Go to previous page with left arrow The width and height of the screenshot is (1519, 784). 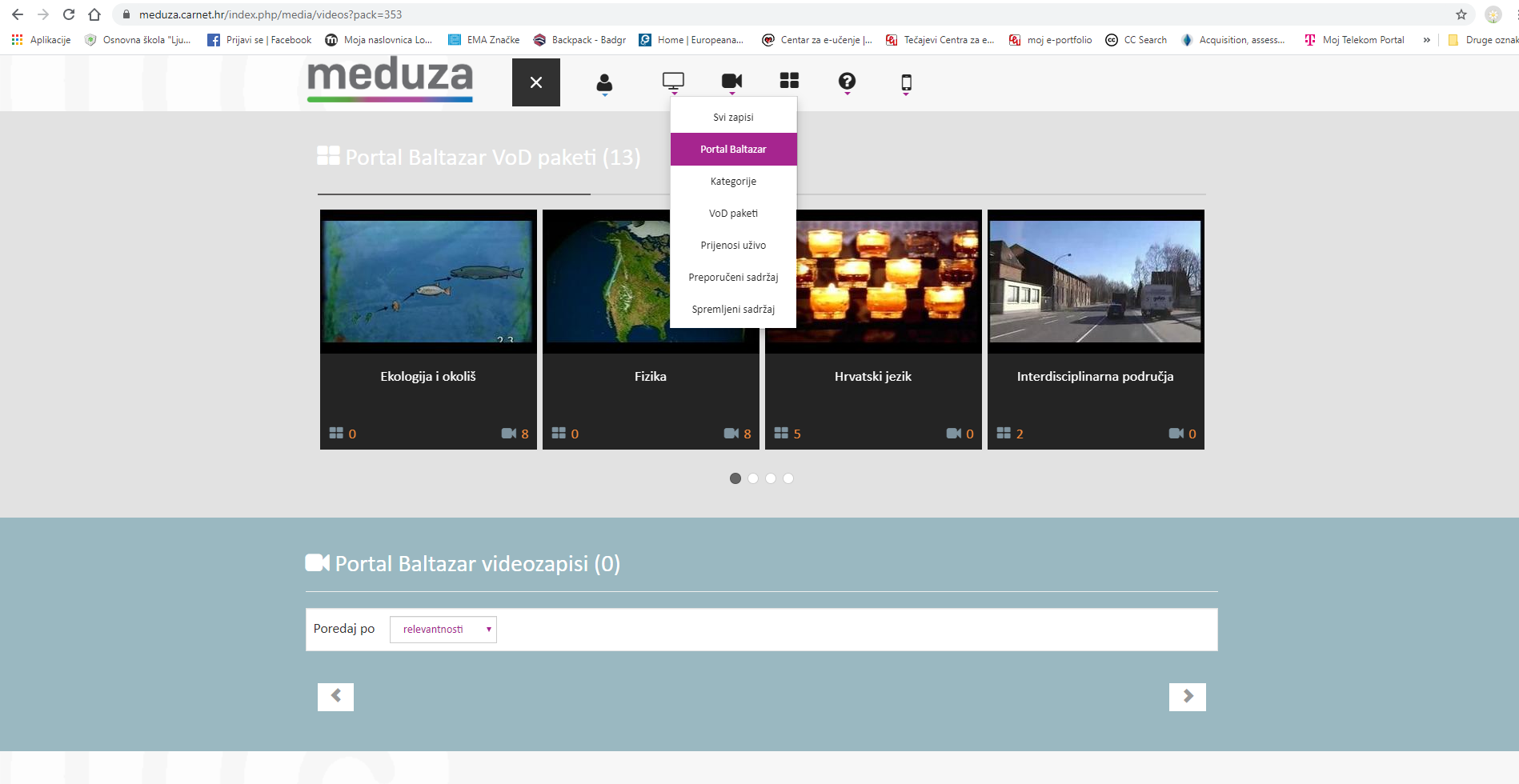(335, 697)
